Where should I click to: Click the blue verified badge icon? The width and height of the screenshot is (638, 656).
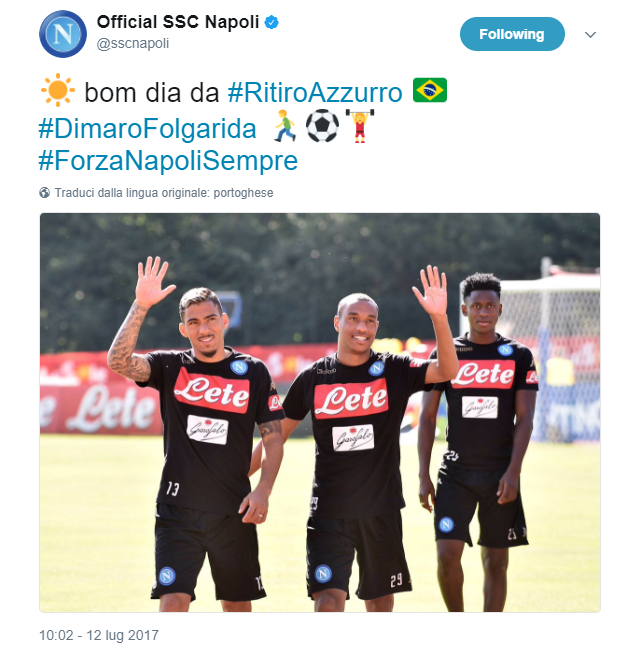(x=272, y=22)
